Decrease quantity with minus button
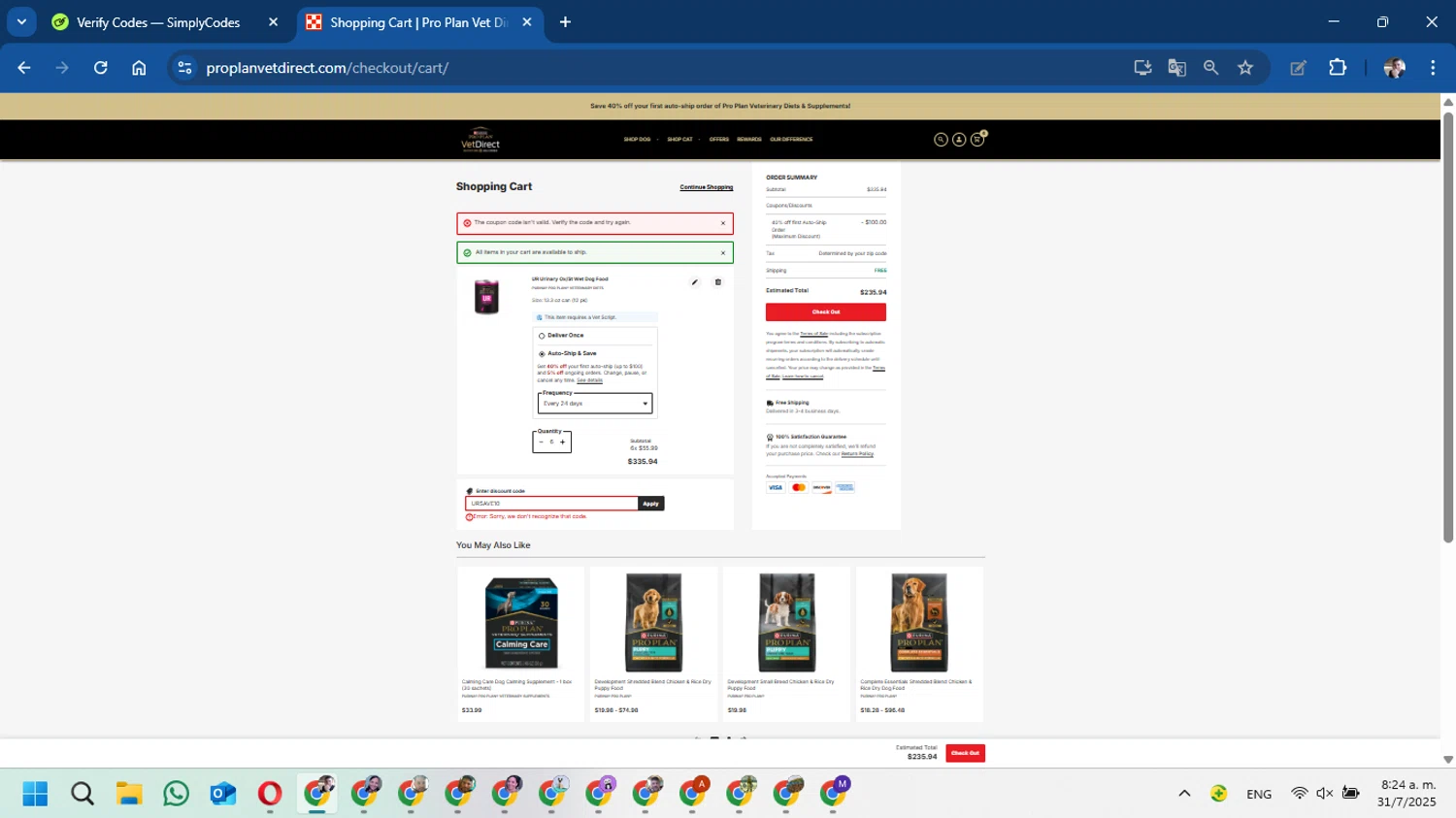 click(541, 442)
